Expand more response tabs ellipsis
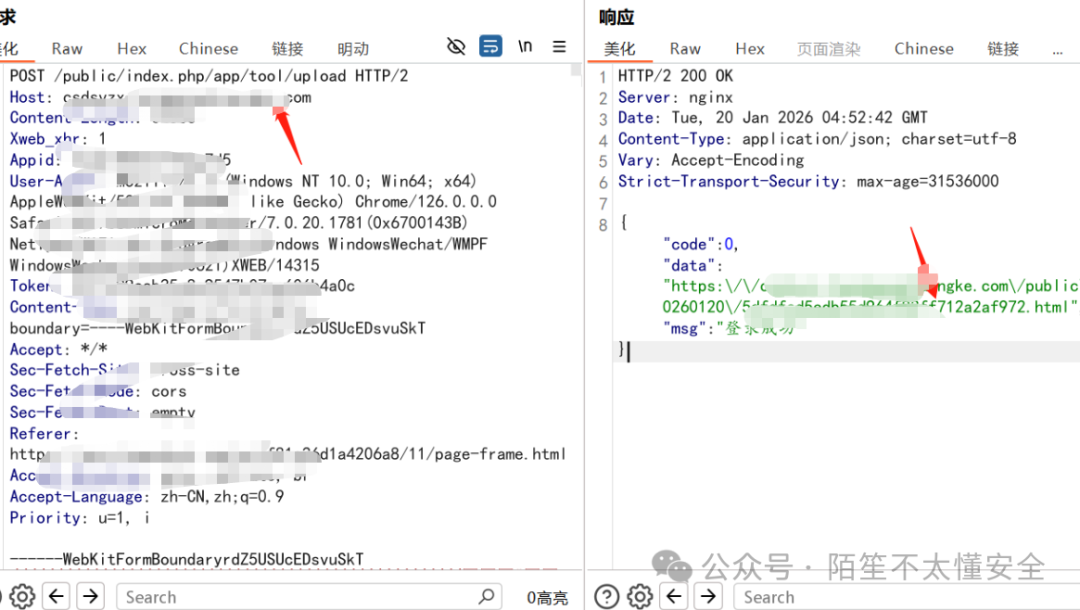Image resolution: width=1080 pixels, height=610 pixels. point(1057,51)
